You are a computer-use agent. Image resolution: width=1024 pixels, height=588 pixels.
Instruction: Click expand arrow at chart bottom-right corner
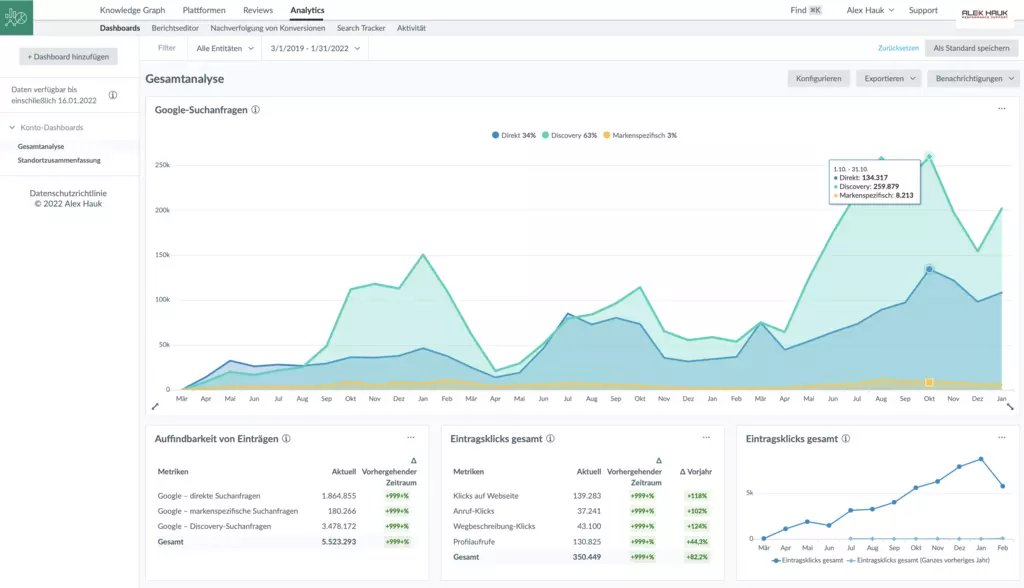[1010, 406]
